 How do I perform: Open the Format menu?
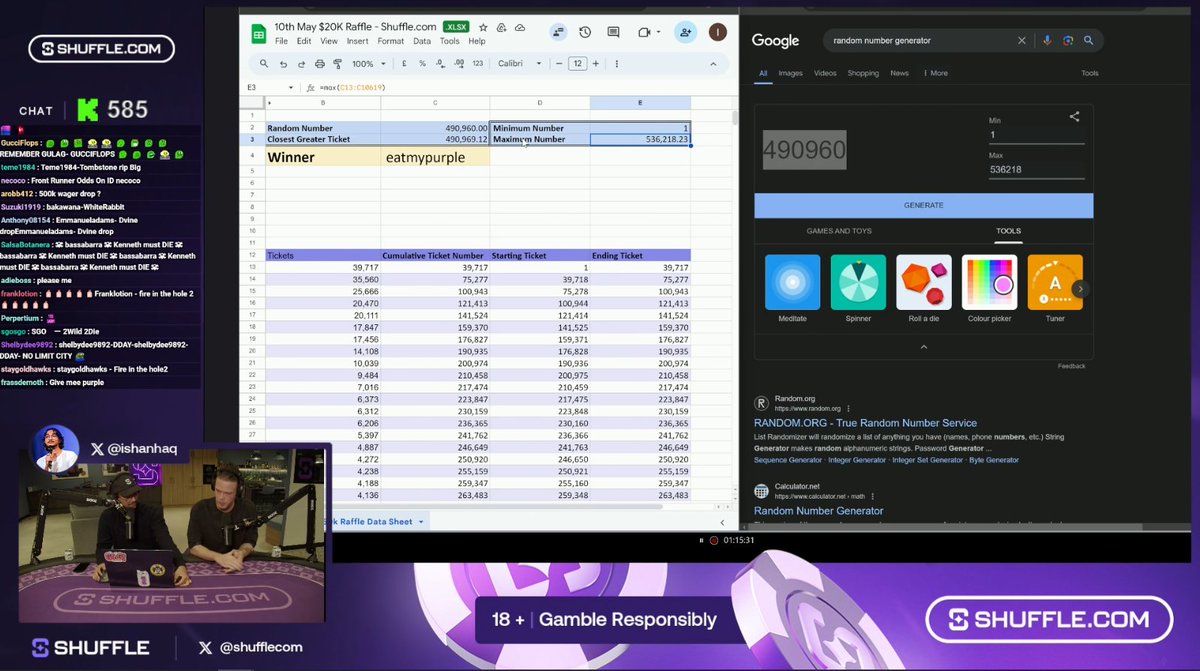(x=391, y=41)
